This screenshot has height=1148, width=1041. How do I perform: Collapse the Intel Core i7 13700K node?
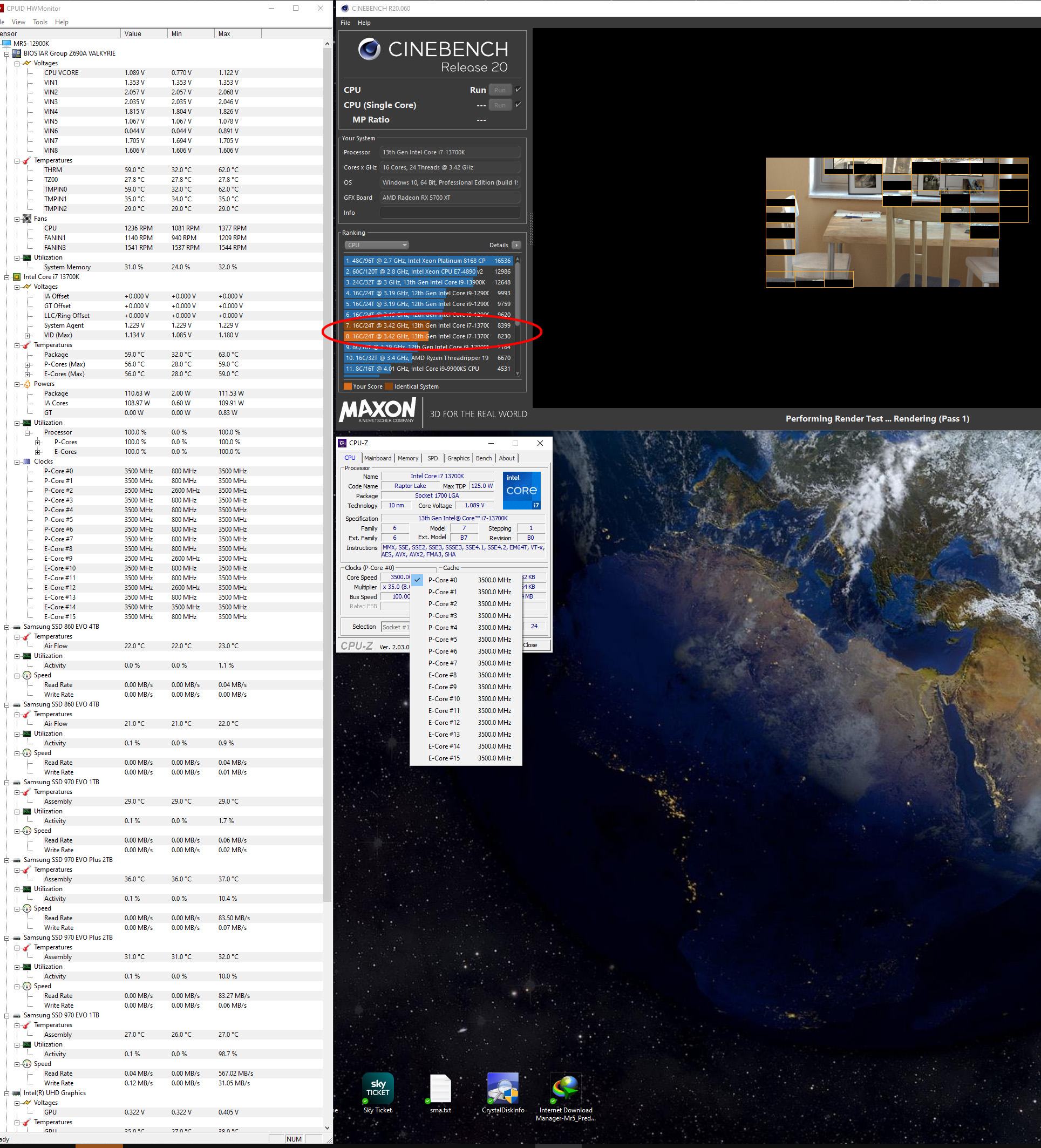click(x=8, y=277)
